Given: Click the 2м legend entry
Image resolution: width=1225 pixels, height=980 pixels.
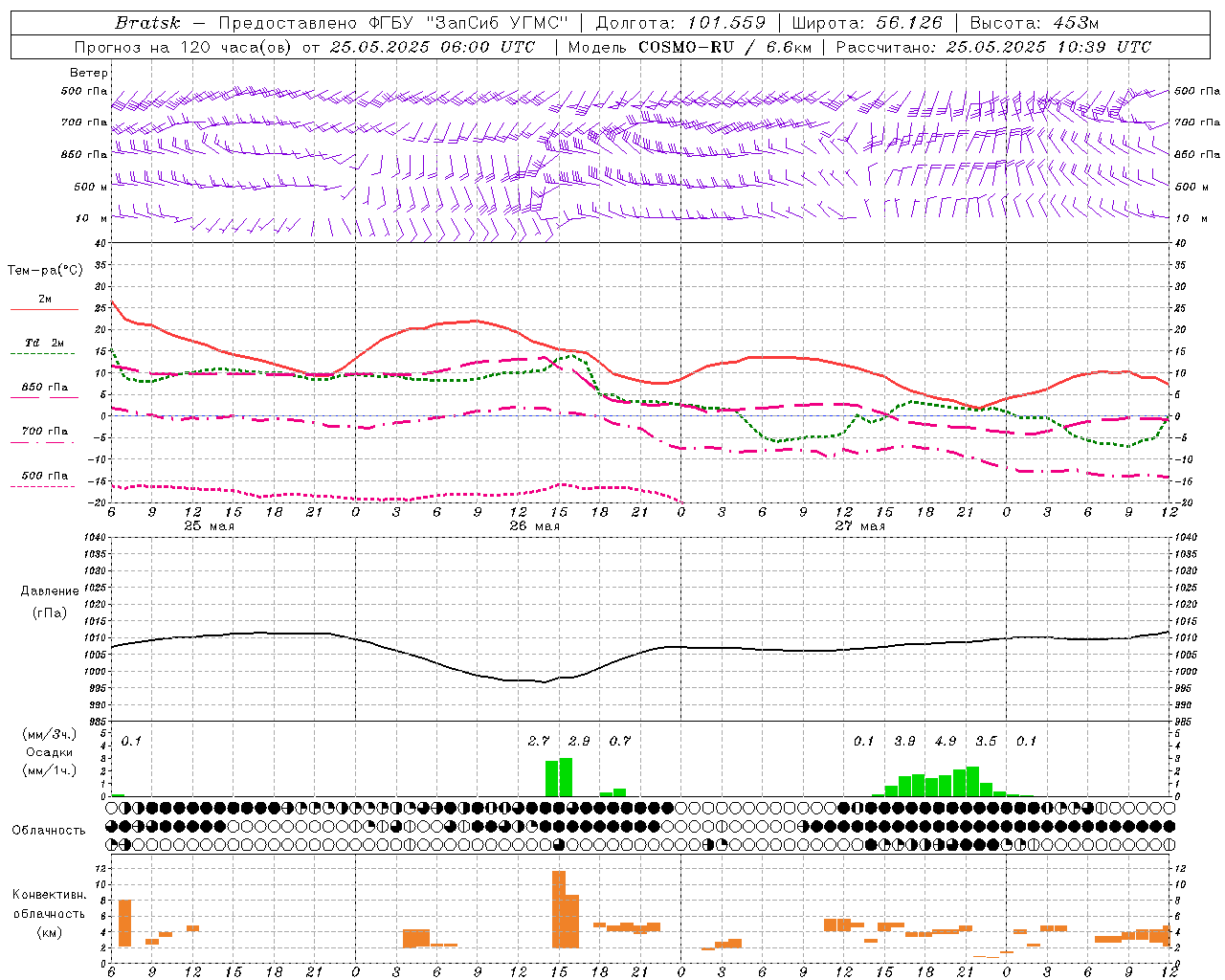Looking at the screenshot, I should (45, 300).
